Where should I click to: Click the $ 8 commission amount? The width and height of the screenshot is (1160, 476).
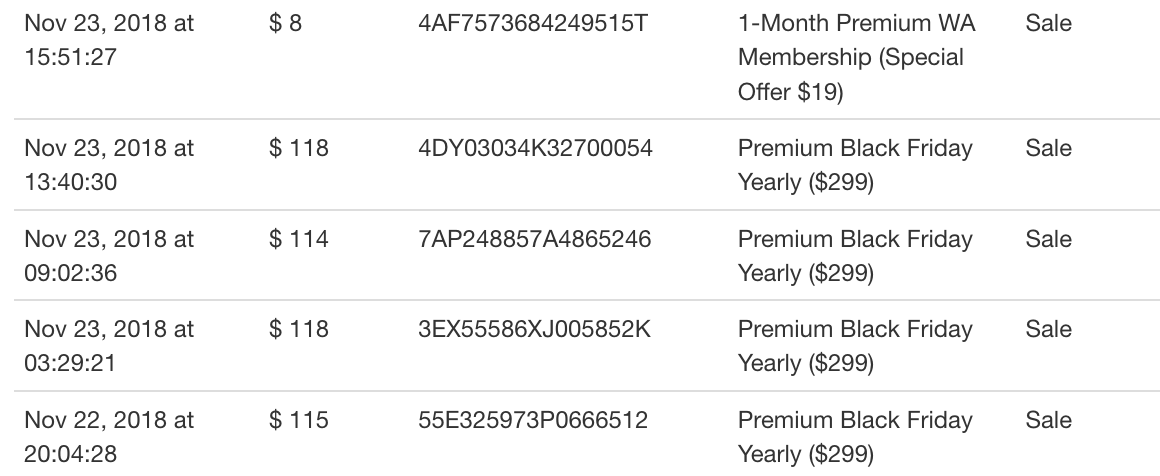click(x=286, y=24)
